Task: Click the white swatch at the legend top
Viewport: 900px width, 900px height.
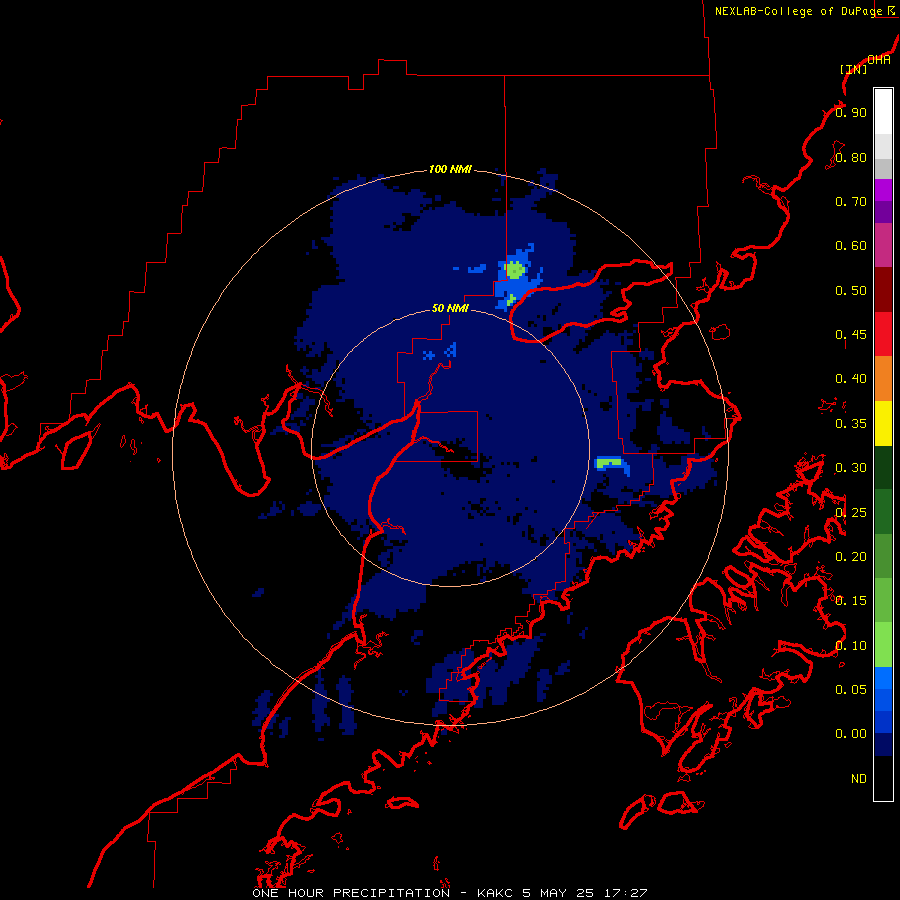Action: 883,112
